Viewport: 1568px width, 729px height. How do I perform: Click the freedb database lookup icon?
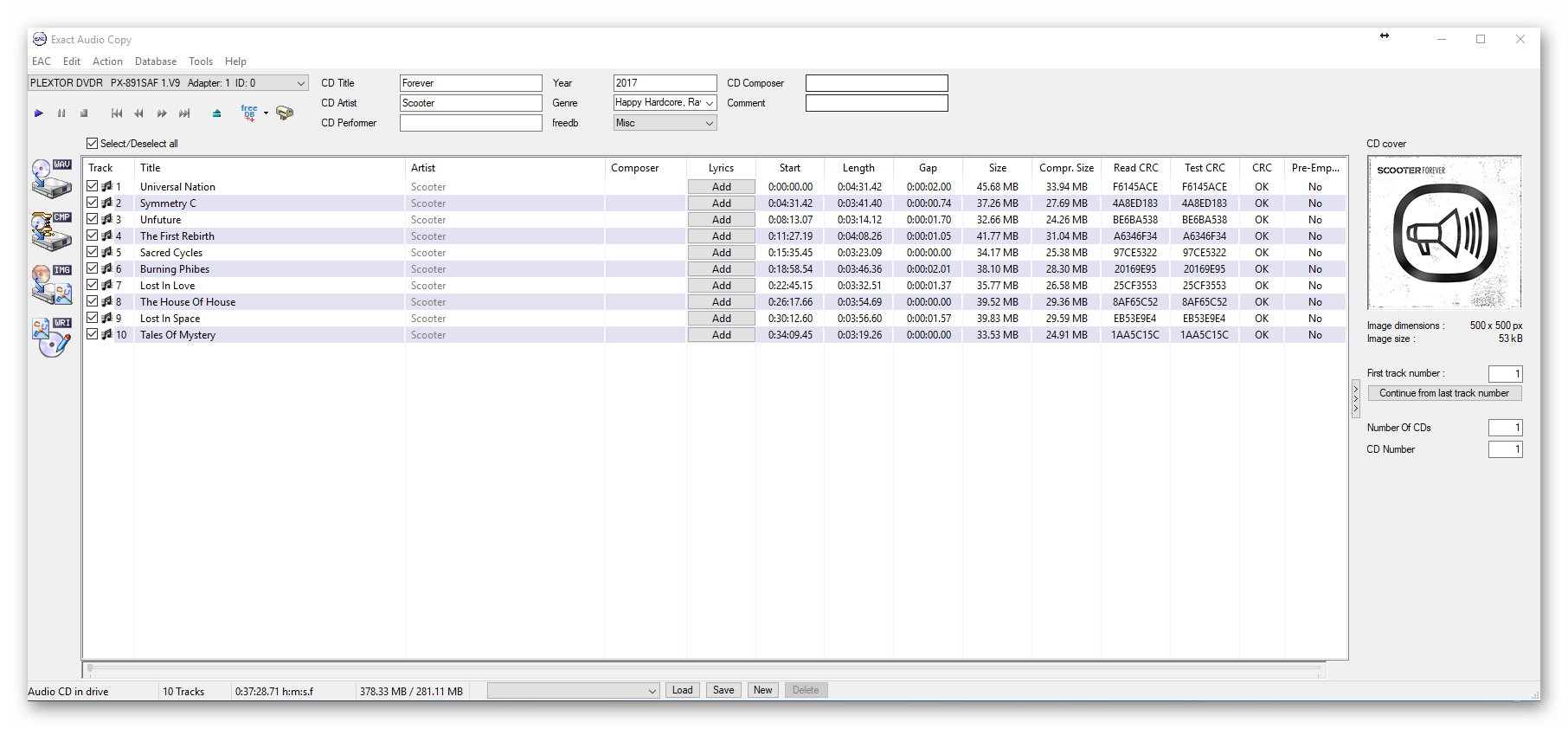[x=249, y=113]
